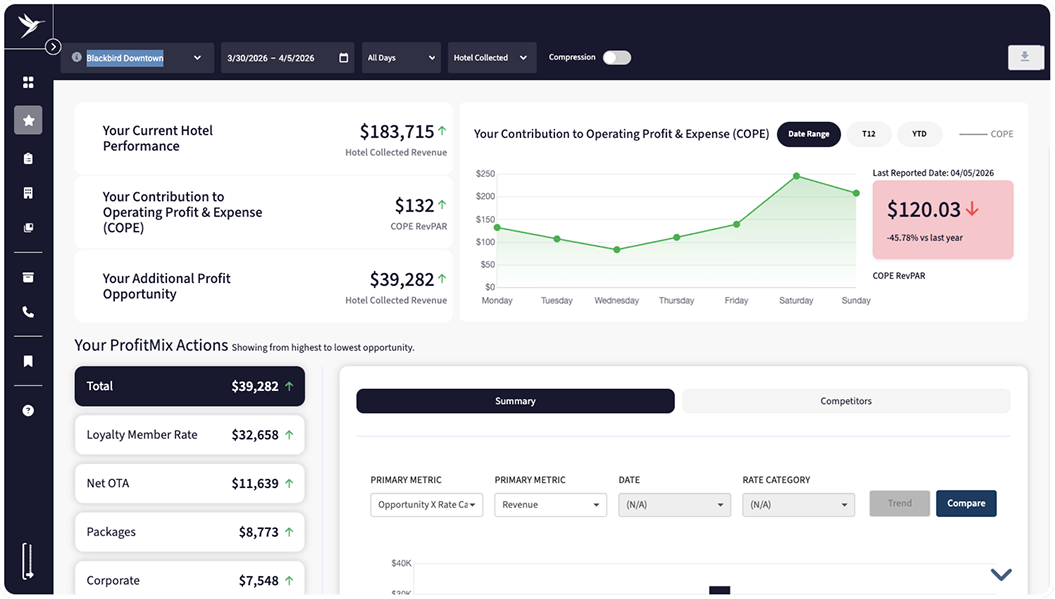Image resolution: width=1055 pixels, height=599 pixels.
Task: Click the star favorites icon in sidebar
Action: tap(28, 120)
